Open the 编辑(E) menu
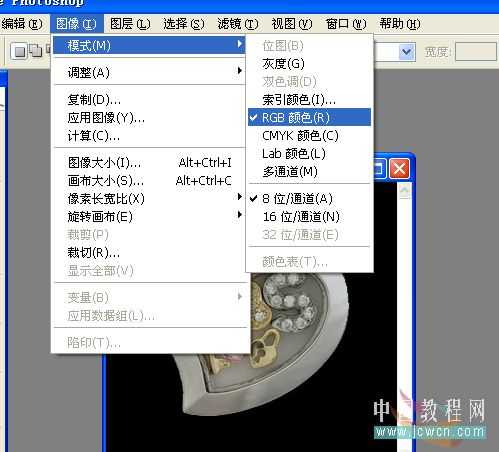499x452 pixels. tap(22, 24)
